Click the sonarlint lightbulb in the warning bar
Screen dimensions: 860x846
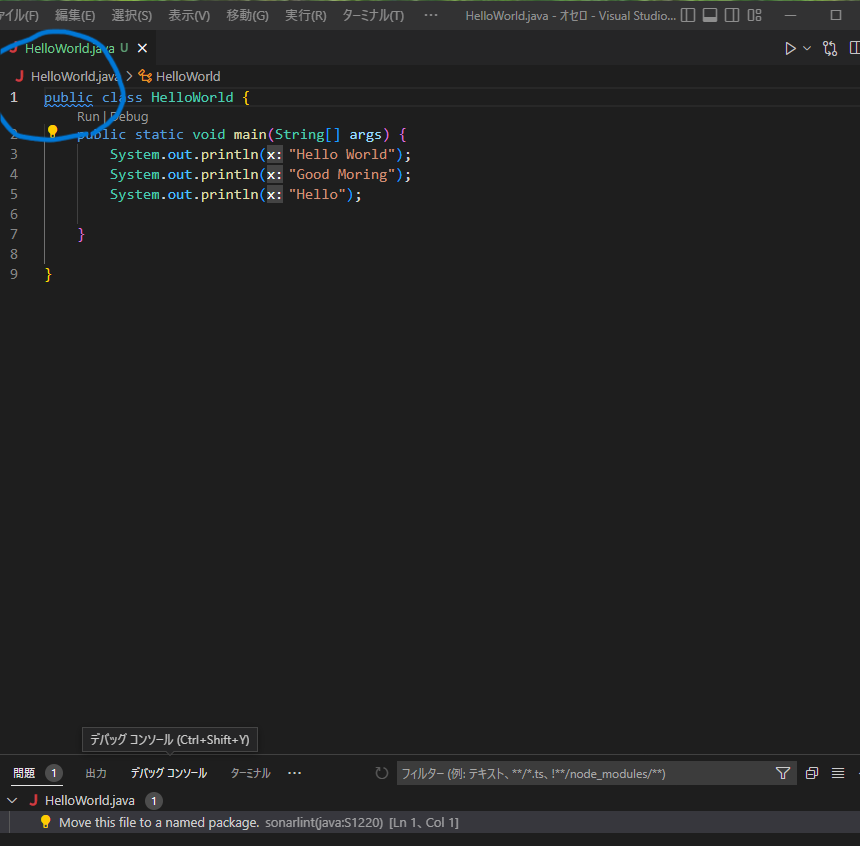click(44, 821)
